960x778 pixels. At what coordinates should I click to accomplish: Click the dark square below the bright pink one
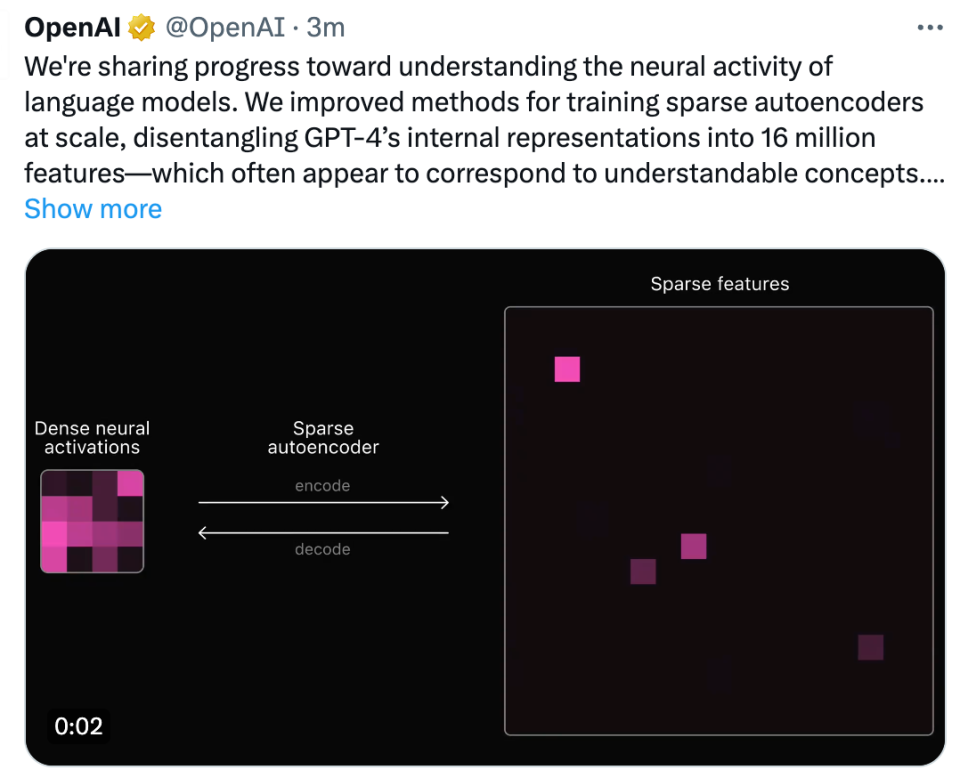pyautogui.click(x=641, y=572)
